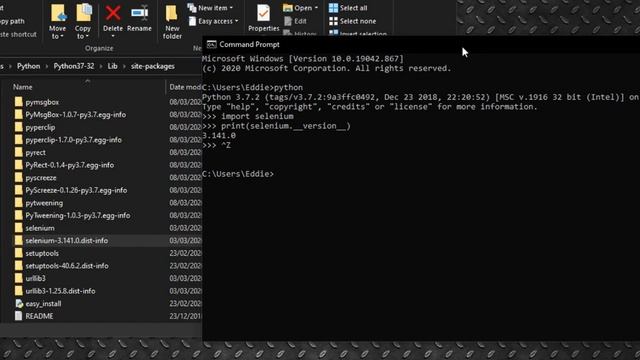
Task: Open the Easy access dropdown
Action: pyautogui.click(x=213, y=21)
